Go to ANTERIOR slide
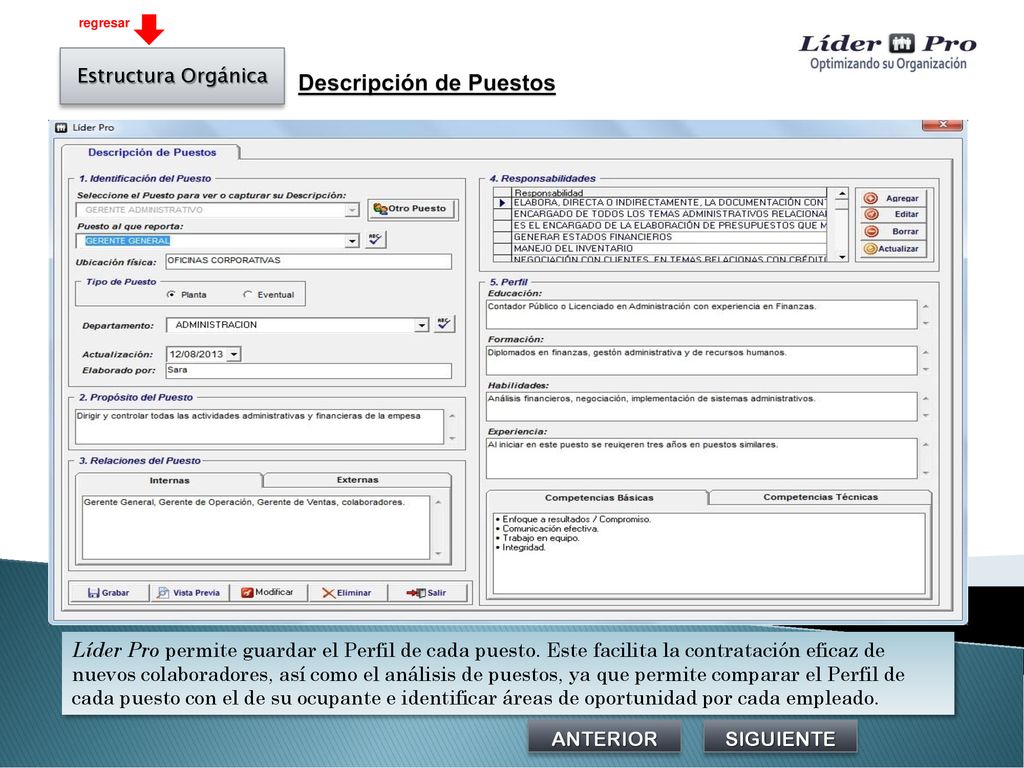The height and width of the screenshot is (768, 1024). click(604, 739)
